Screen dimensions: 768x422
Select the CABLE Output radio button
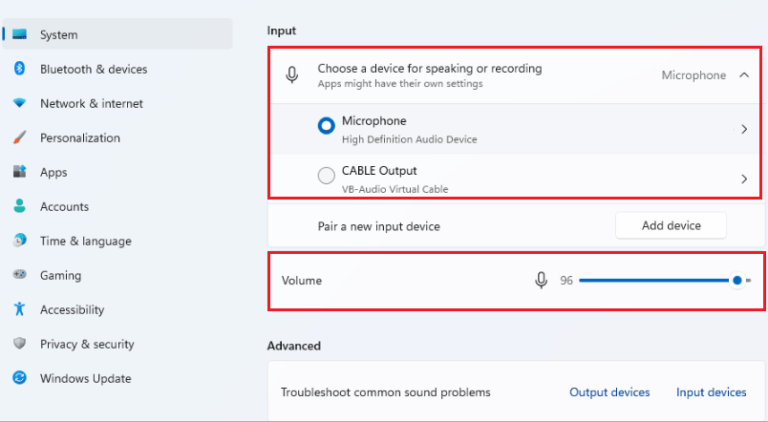[x=326, y=177]
